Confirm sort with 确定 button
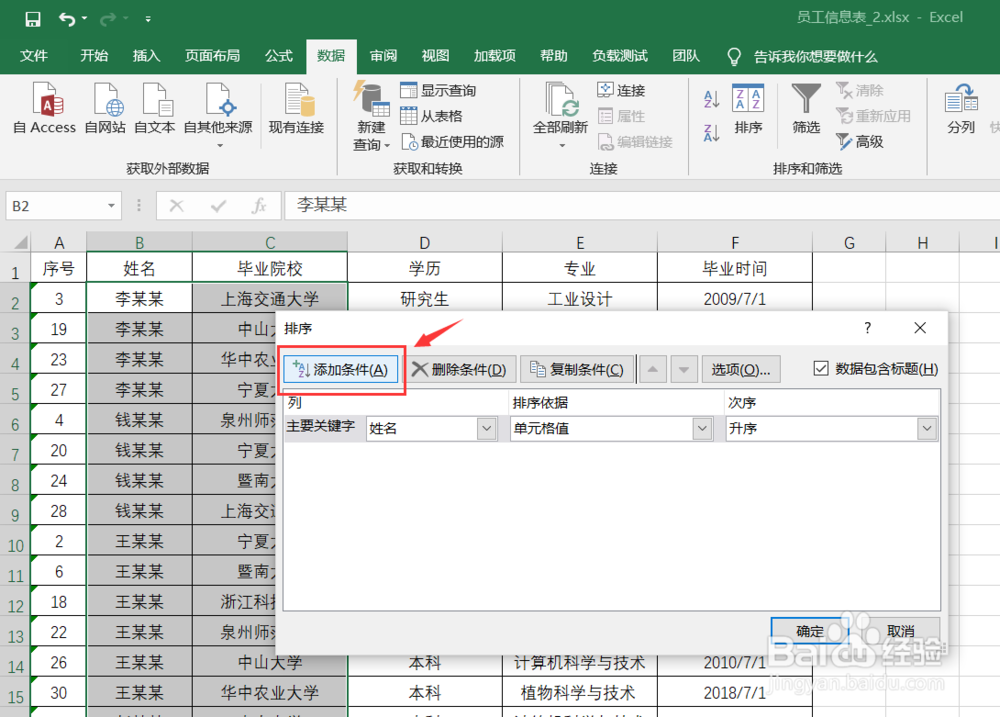This screenshot has width=1000, height=717. [x=810, y=631]
